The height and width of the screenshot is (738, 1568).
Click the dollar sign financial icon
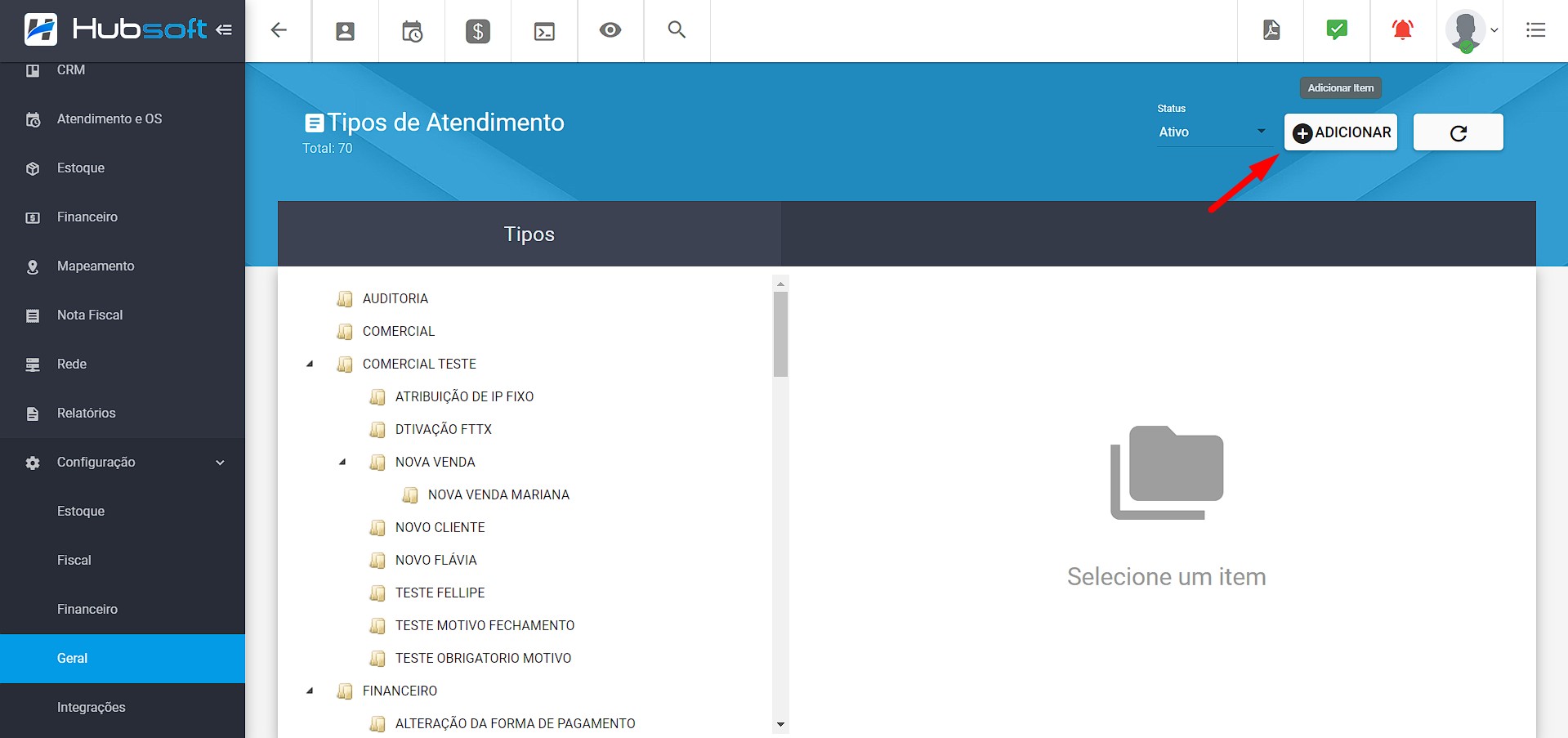(x=478, y=31)
